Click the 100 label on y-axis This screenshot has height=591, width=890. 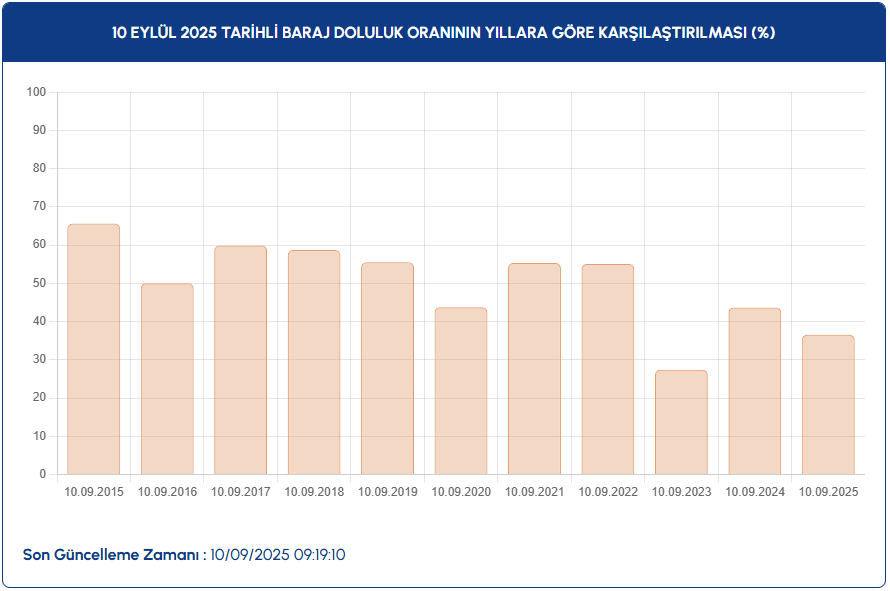[37, 92]
